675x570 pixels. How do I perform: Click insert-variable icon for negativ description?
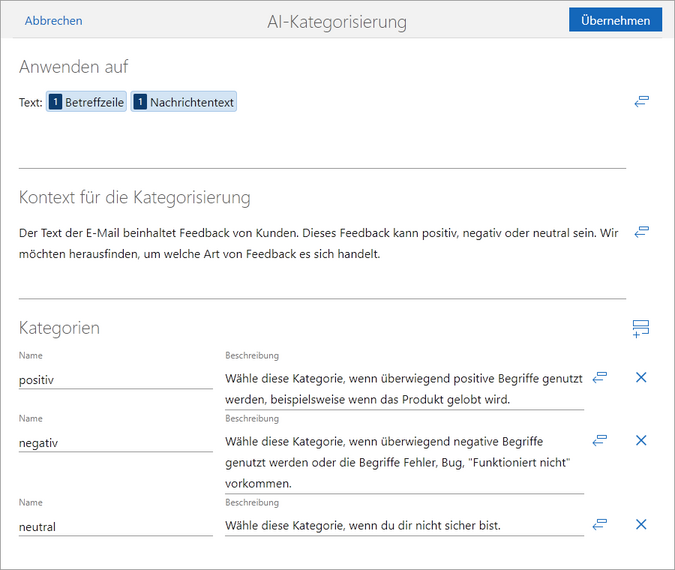600,440
